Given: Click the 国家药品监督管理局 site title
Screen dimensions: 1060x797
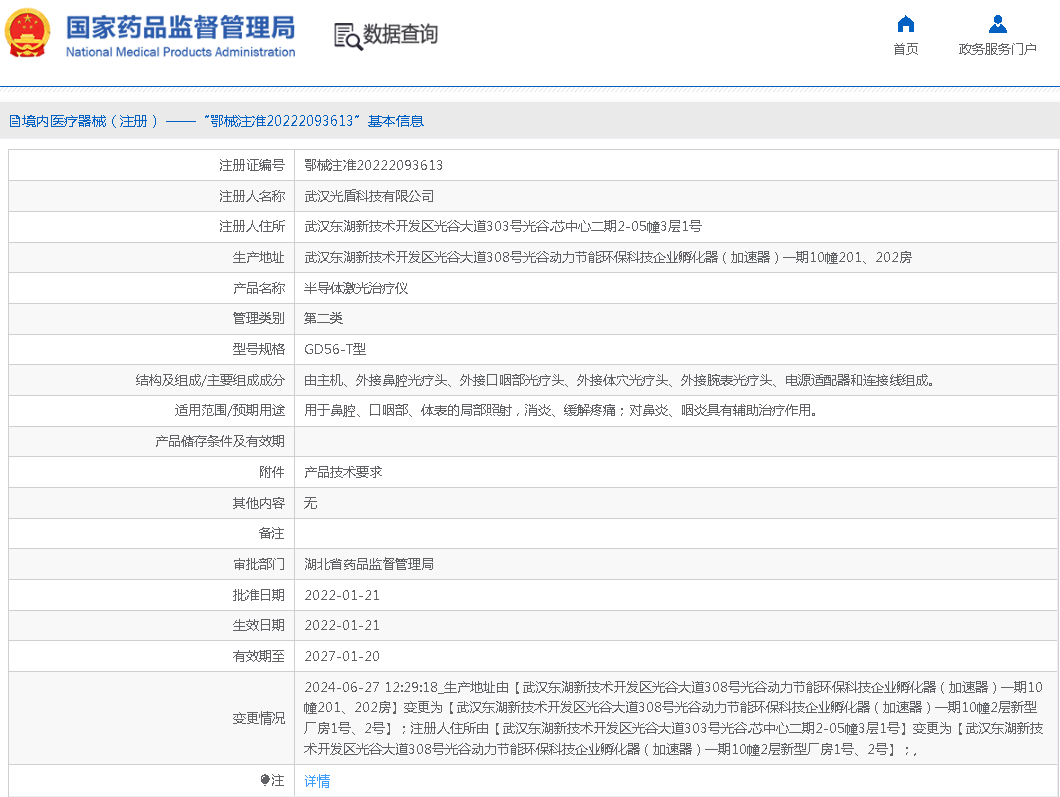Looking at the screenshot, I should pyautogui.click(x=180, y=27).
